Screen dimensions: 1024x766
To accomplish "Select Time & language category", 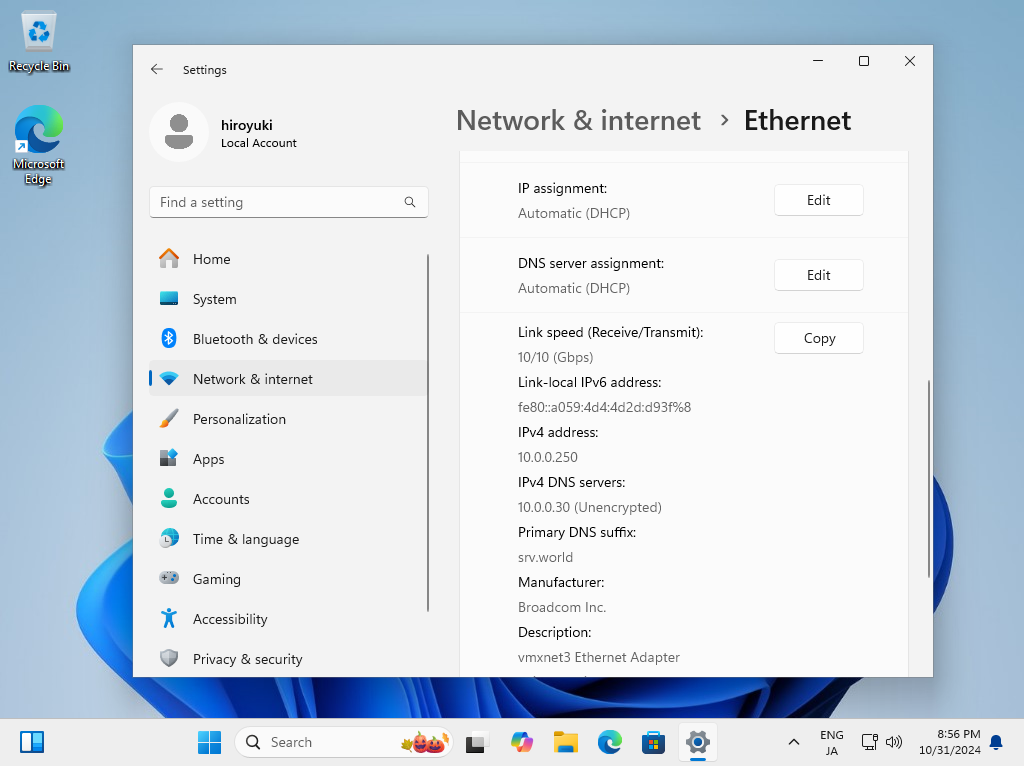I will tap(245, 539).
